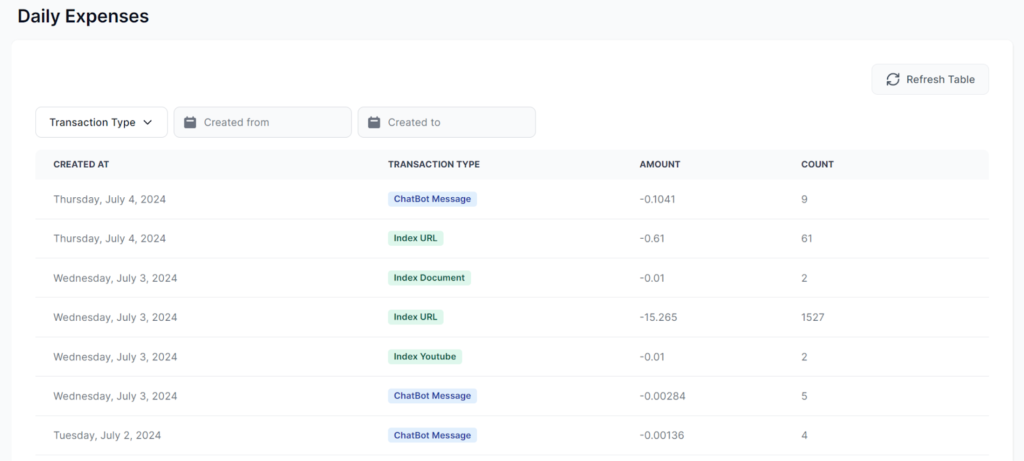1024x461 pixels.
Task: Click the Count column header
Action: [x=817, y=164]
